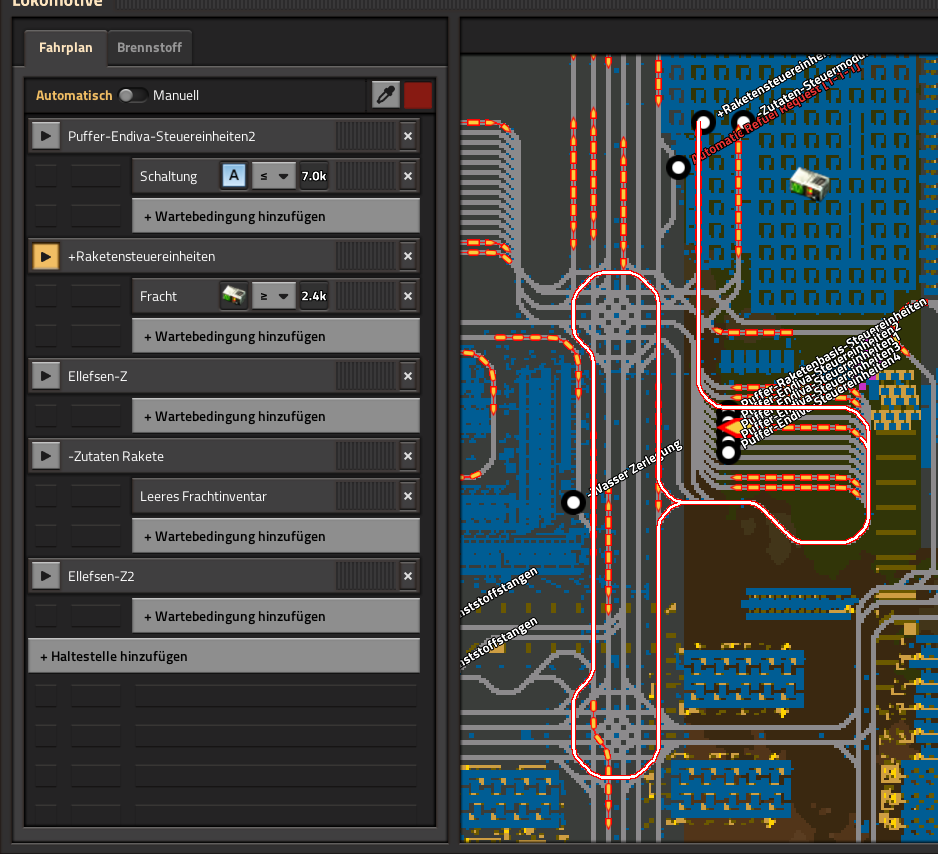This screenshot has width=938, height=854.
Task: Select the Puffer-Endiva-Steuereinheiten2 station name
Action: coord(162,136)
